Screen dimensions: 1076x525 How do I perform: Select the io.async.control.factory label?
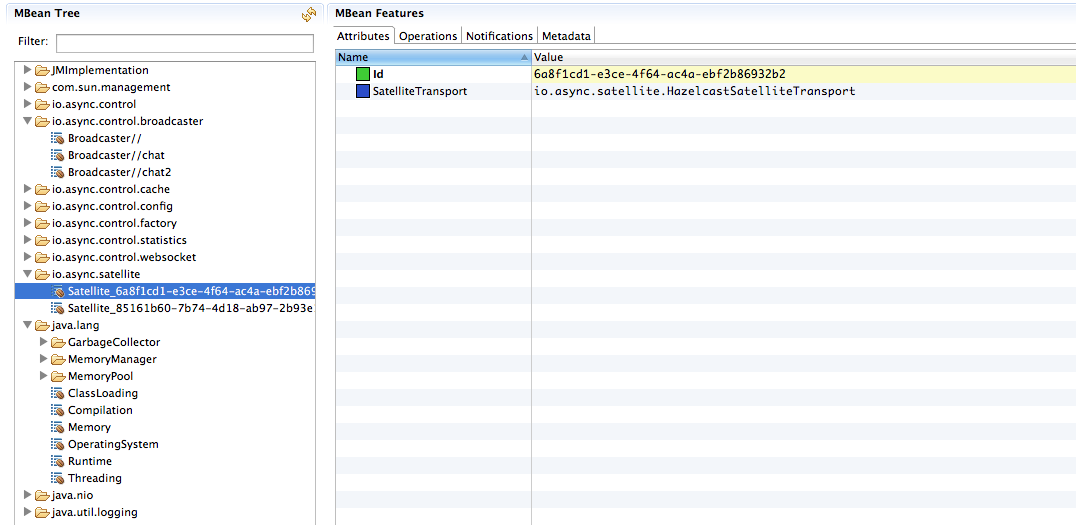coord(115,223)
